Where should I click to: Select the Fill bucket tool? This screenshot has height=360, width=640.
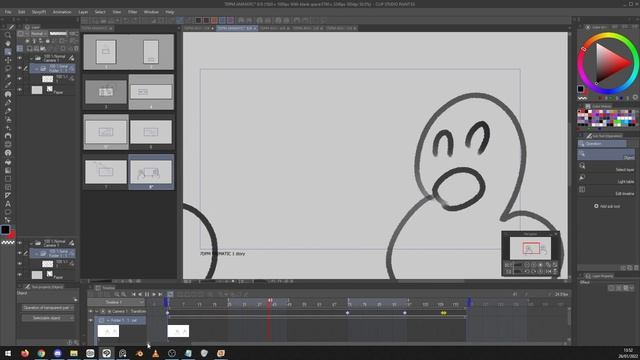pyautogui.click(x=8, y=162)
